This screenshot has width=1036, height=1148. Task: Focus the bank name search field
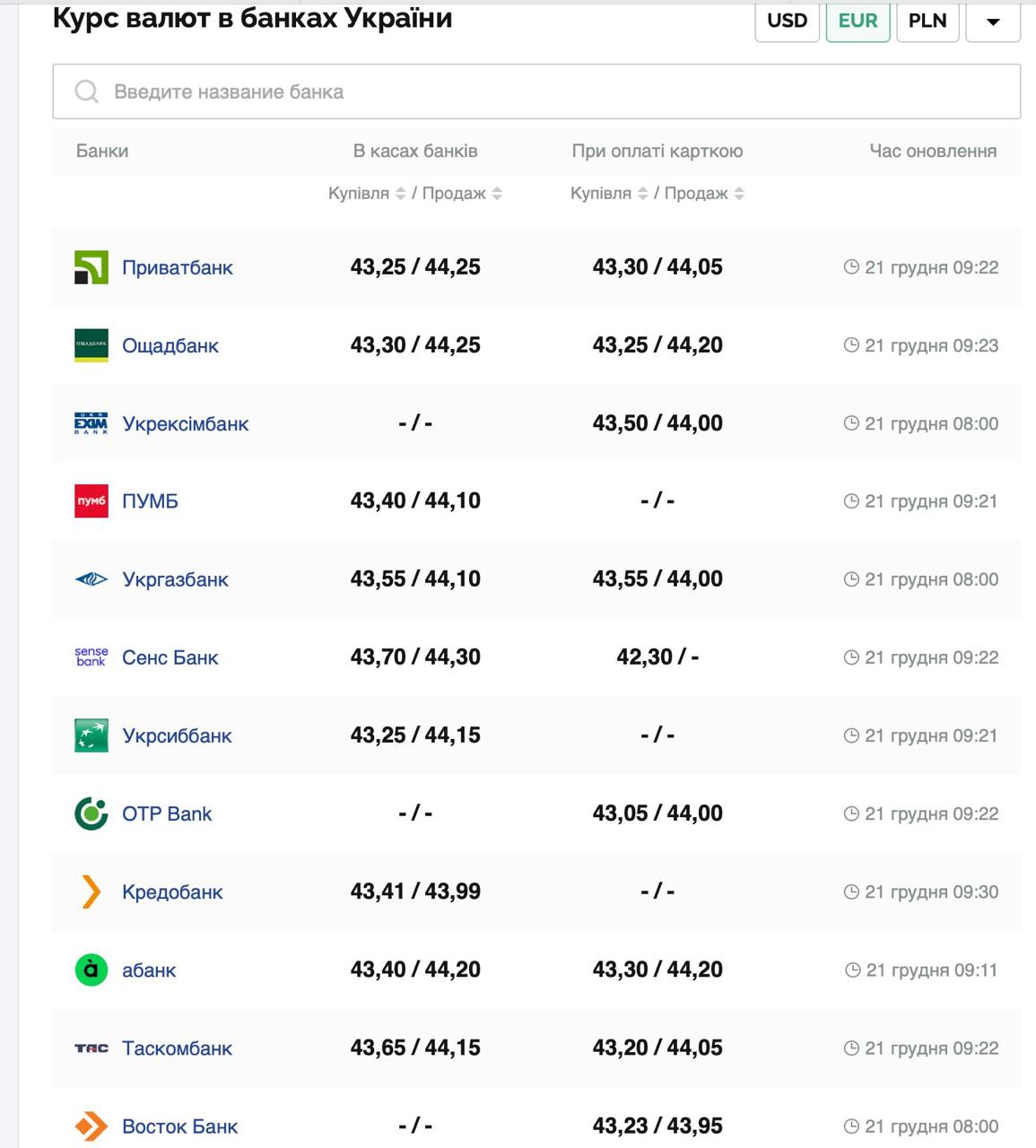(536, 91)
